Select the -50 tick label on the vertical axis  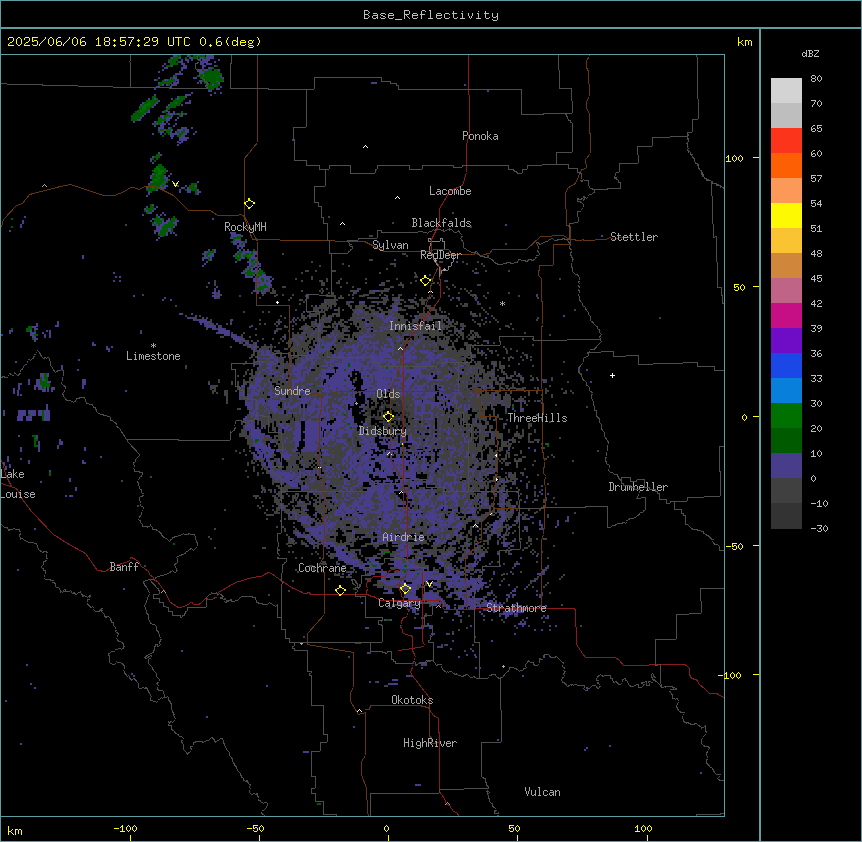tap(735, 546)
